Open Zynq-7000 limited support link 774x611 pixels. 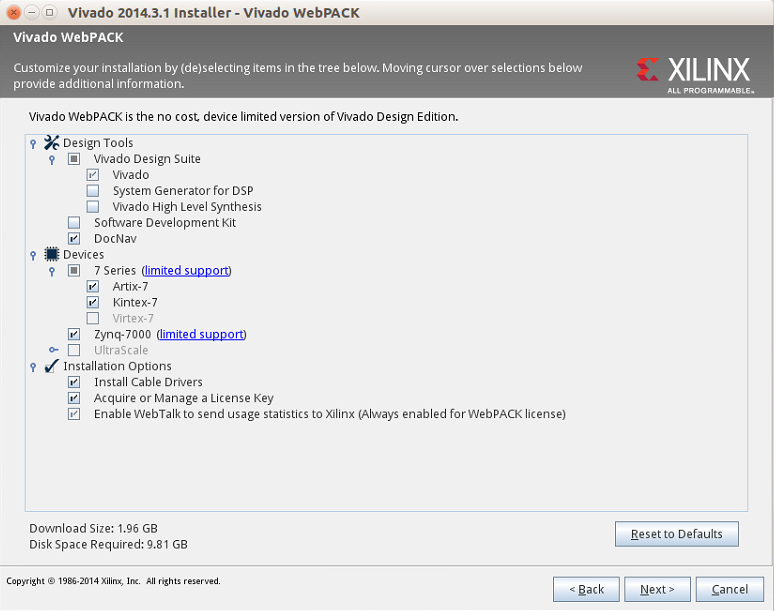(201, 334)
